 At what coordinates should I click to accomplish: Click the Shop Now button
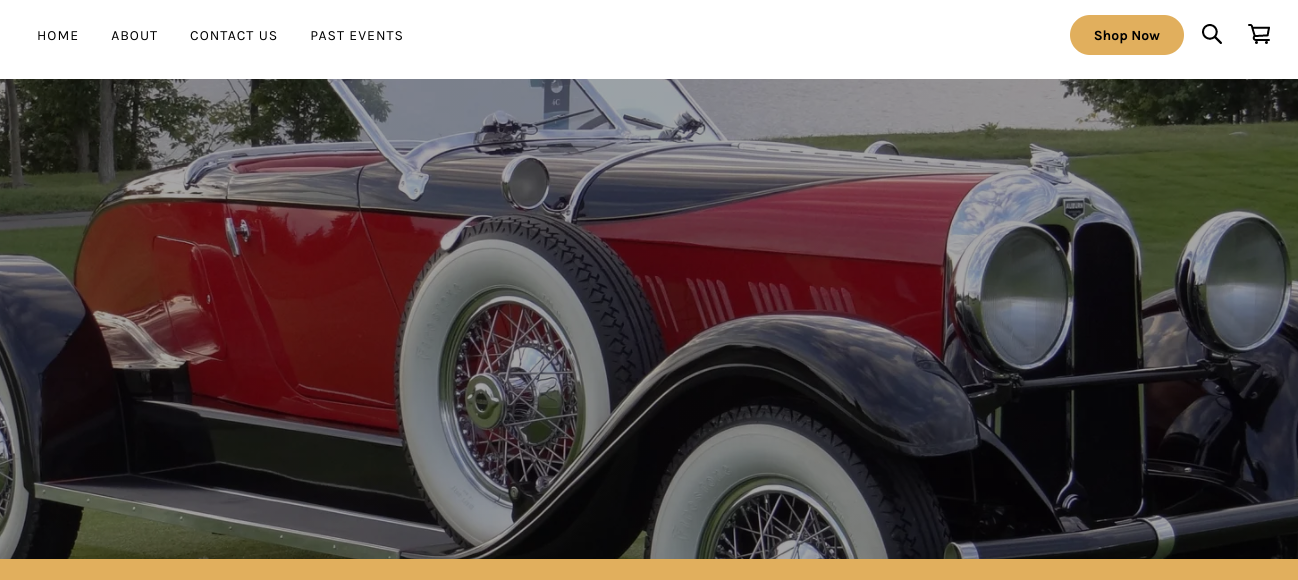tap(1127, 35)
